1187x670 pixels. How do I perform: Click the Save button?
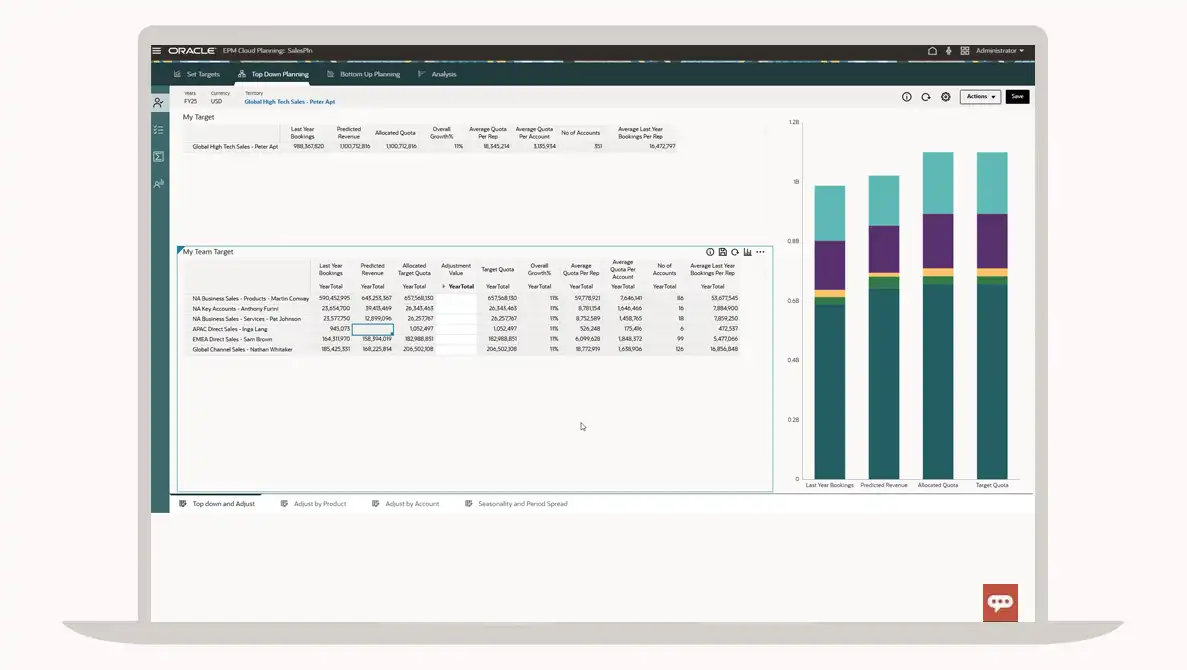tap(1017, 97)
